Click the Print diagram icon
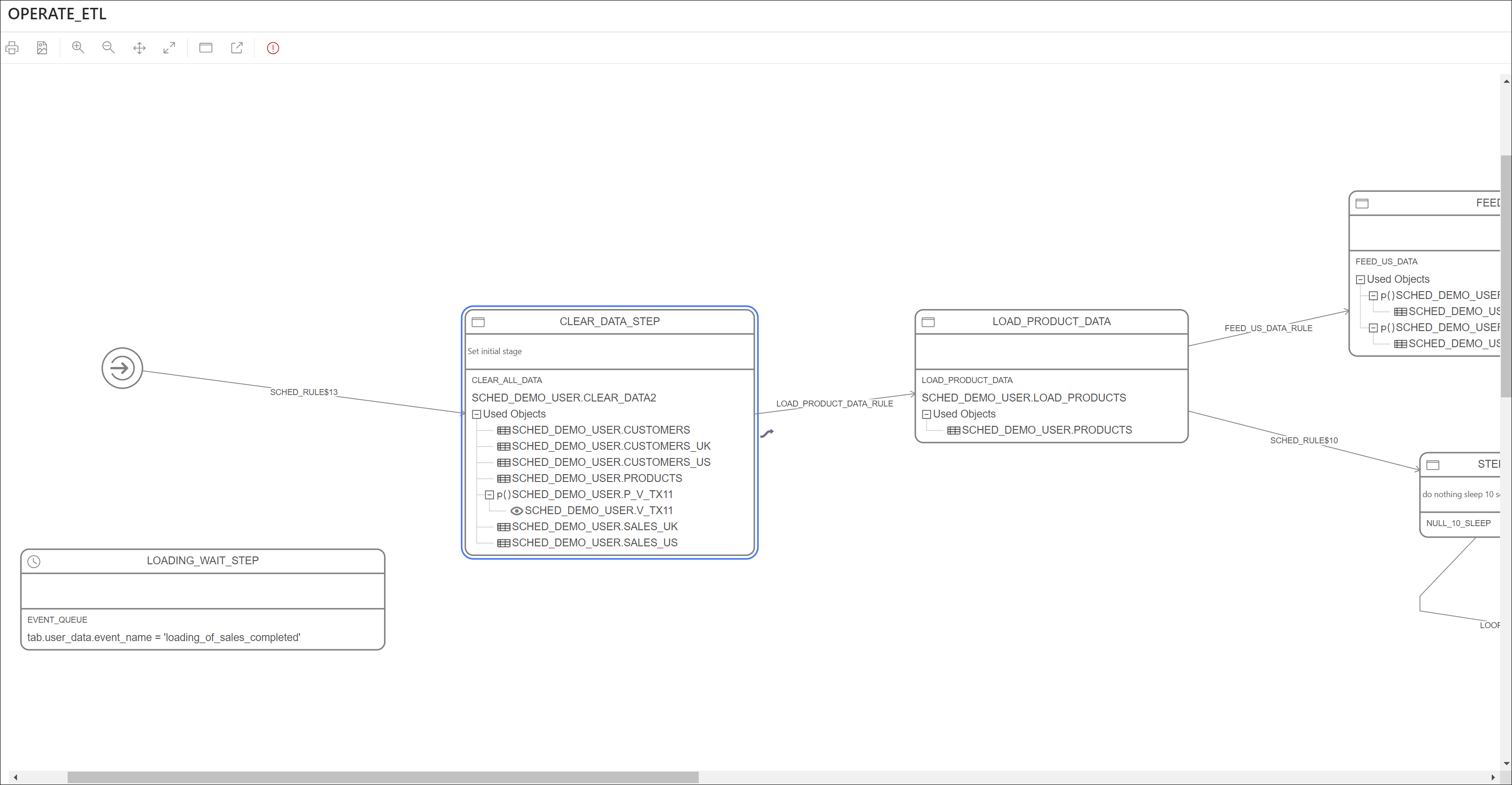 click(12, 47)
